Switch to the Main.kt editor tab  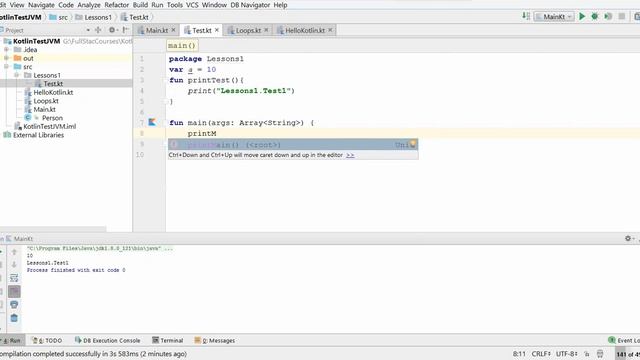pos(157,30)
